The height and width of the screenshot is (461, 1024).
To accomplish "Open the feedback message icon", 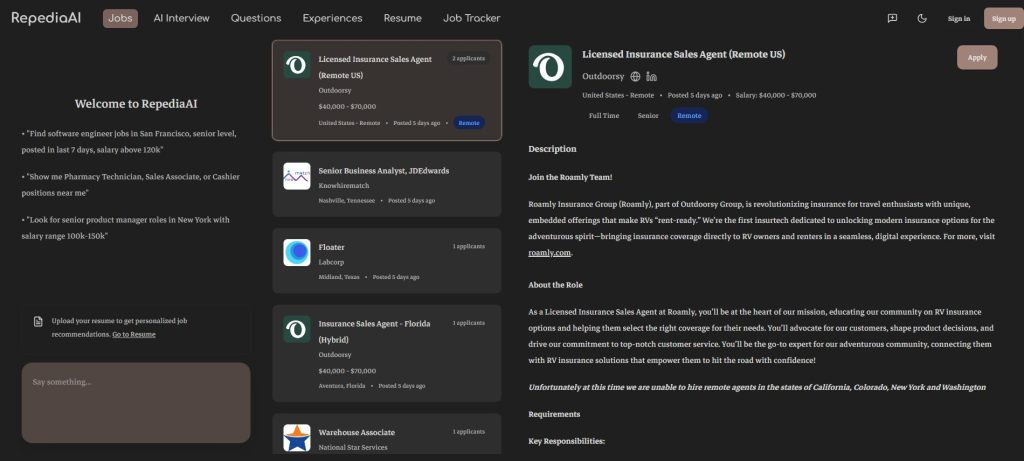I will [x=892, y=18].
